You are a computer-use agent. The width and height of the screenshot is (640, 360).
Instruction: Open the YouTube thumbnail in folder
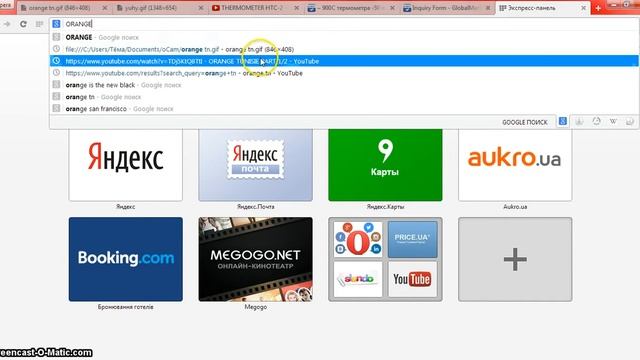tap(412, 279)
